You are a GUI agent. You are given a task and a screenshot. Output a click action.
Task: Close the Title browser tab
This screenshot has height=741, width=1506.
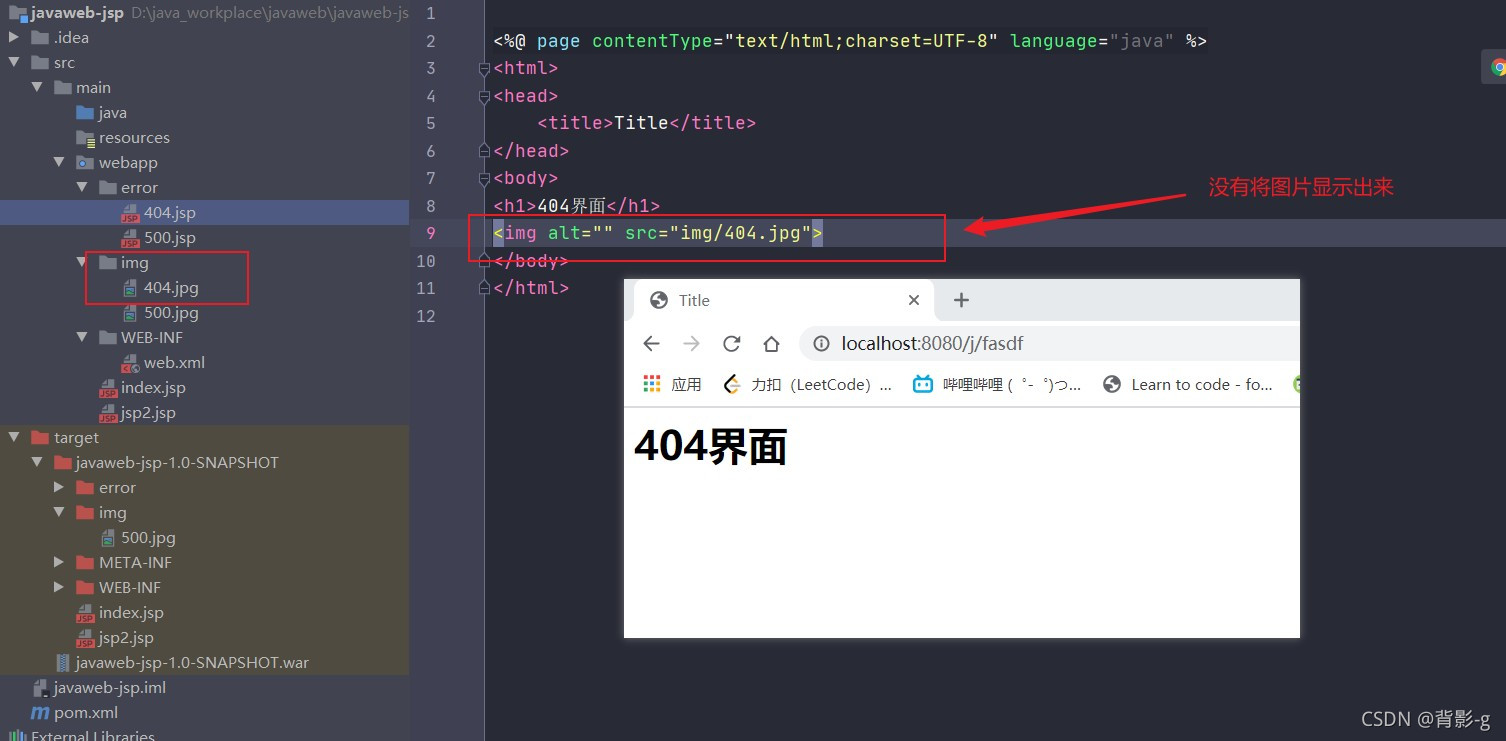(x=913, y=300)
